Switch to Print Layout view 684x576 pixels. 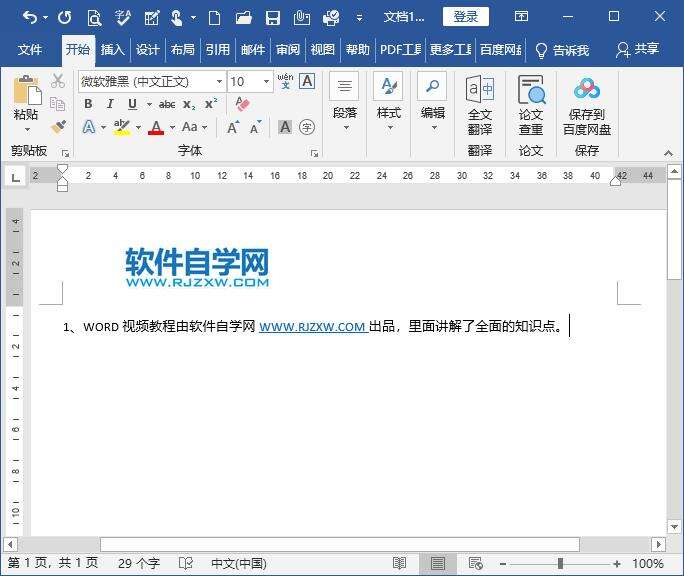438,563
